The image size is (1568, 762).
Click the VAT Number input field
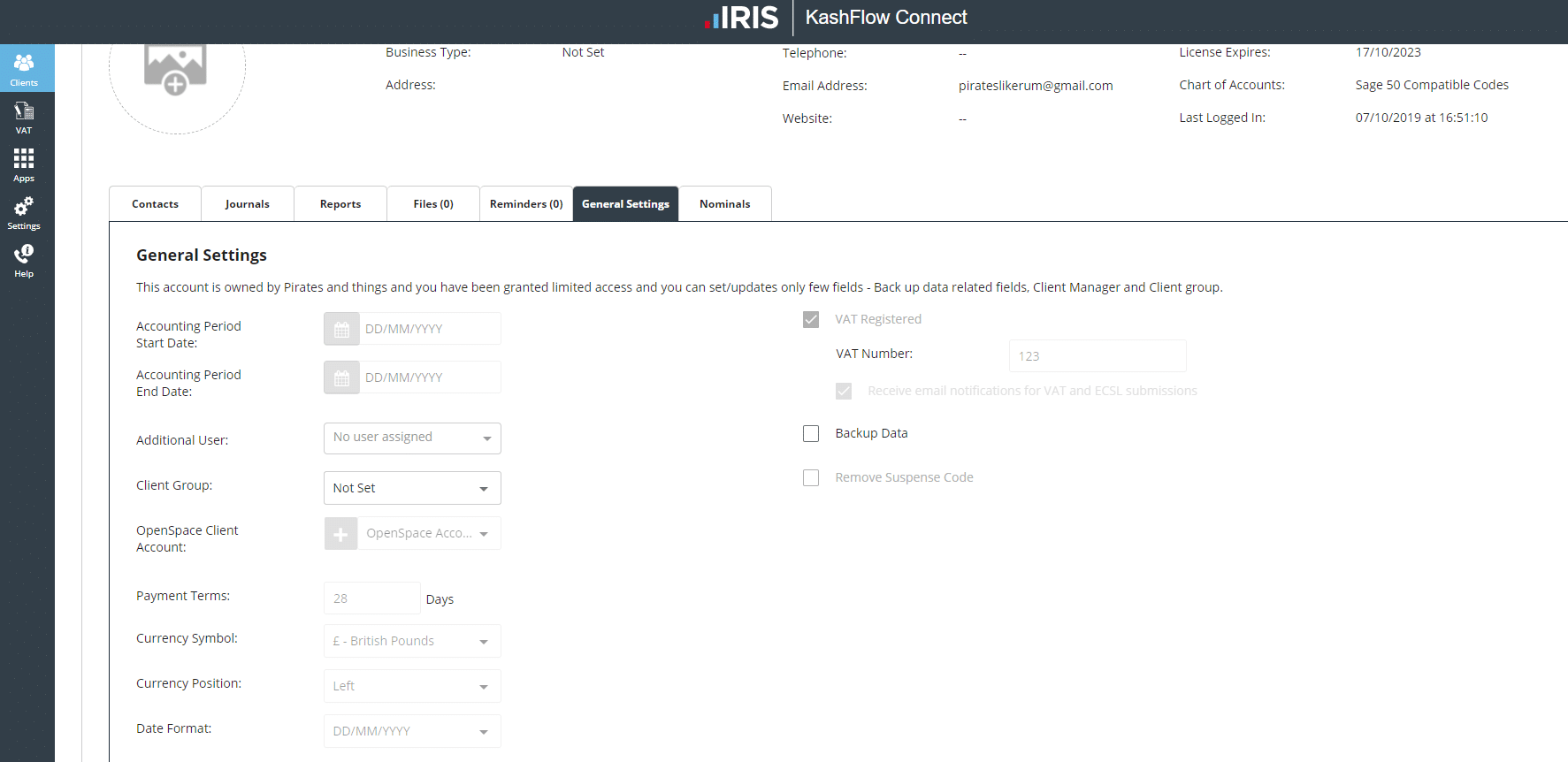point(1097,356)
